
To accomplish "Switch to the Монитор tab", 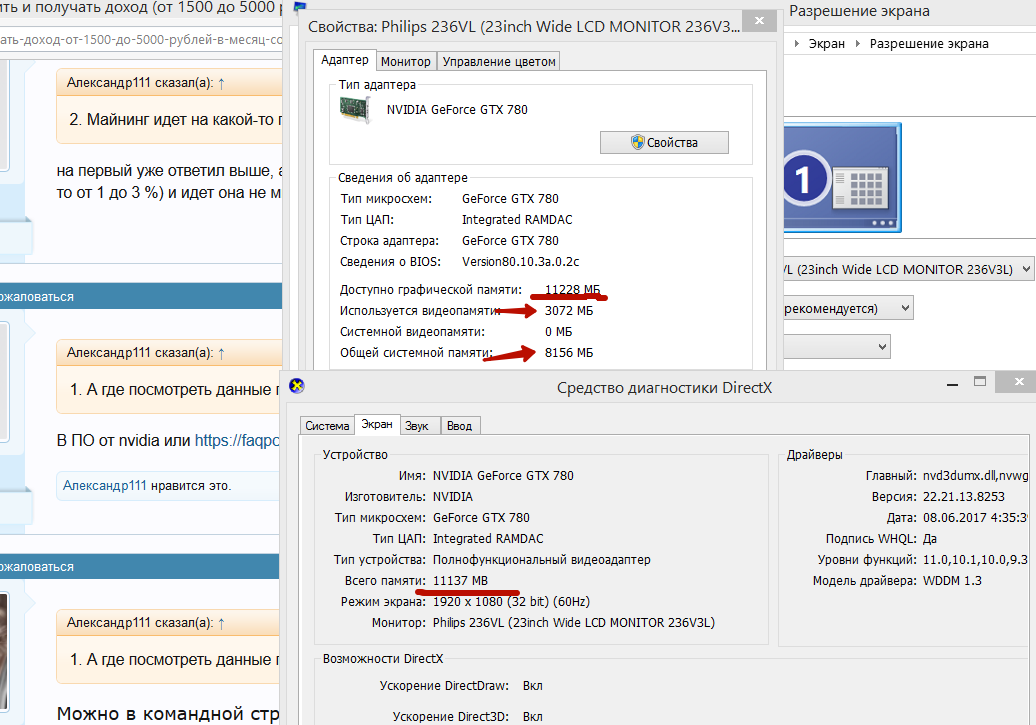I will click(x=406, y=61).
